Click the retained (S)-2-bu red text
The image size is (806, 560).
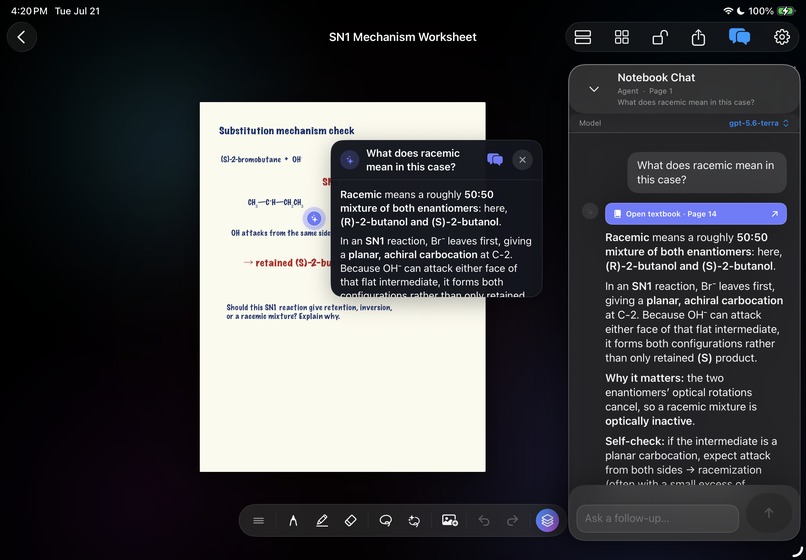pyautogui.click(x=288, y=263)
